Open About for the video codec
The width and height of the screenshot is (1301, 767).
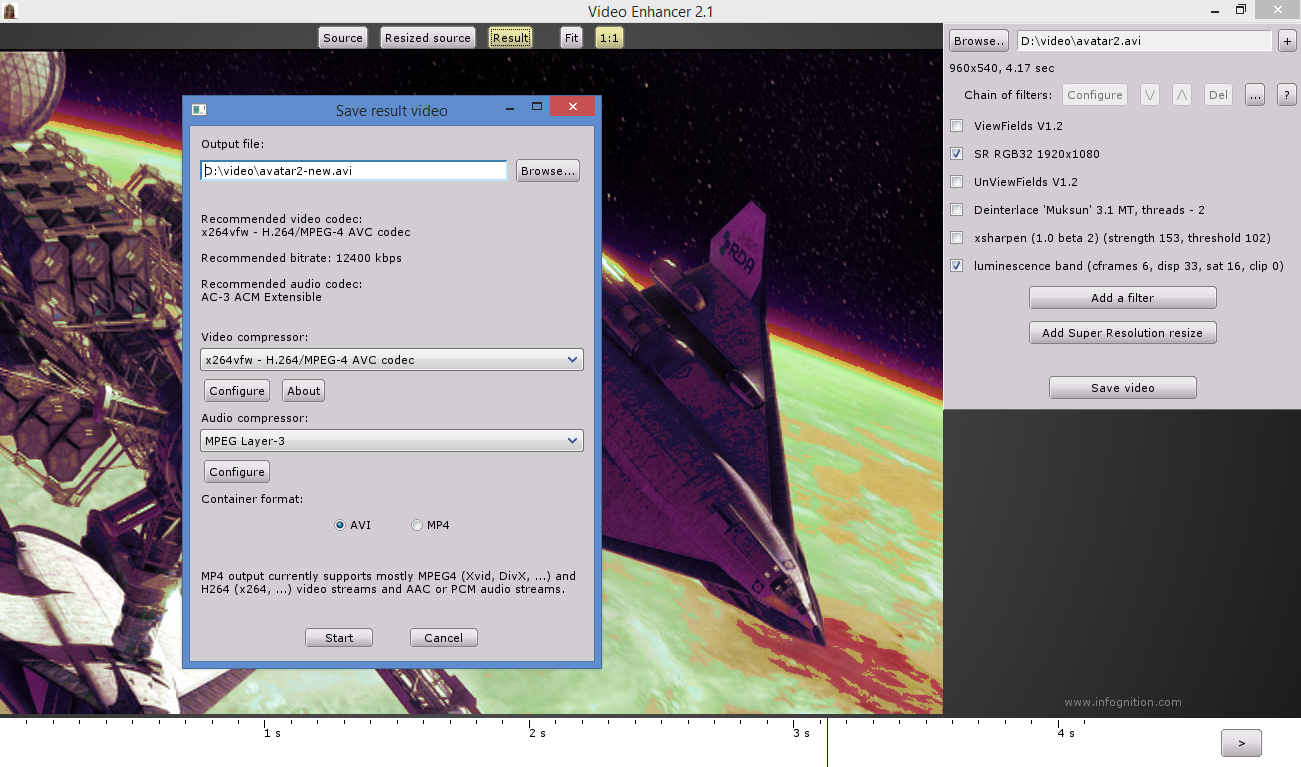pyautogui.click(x=304, y=391)
